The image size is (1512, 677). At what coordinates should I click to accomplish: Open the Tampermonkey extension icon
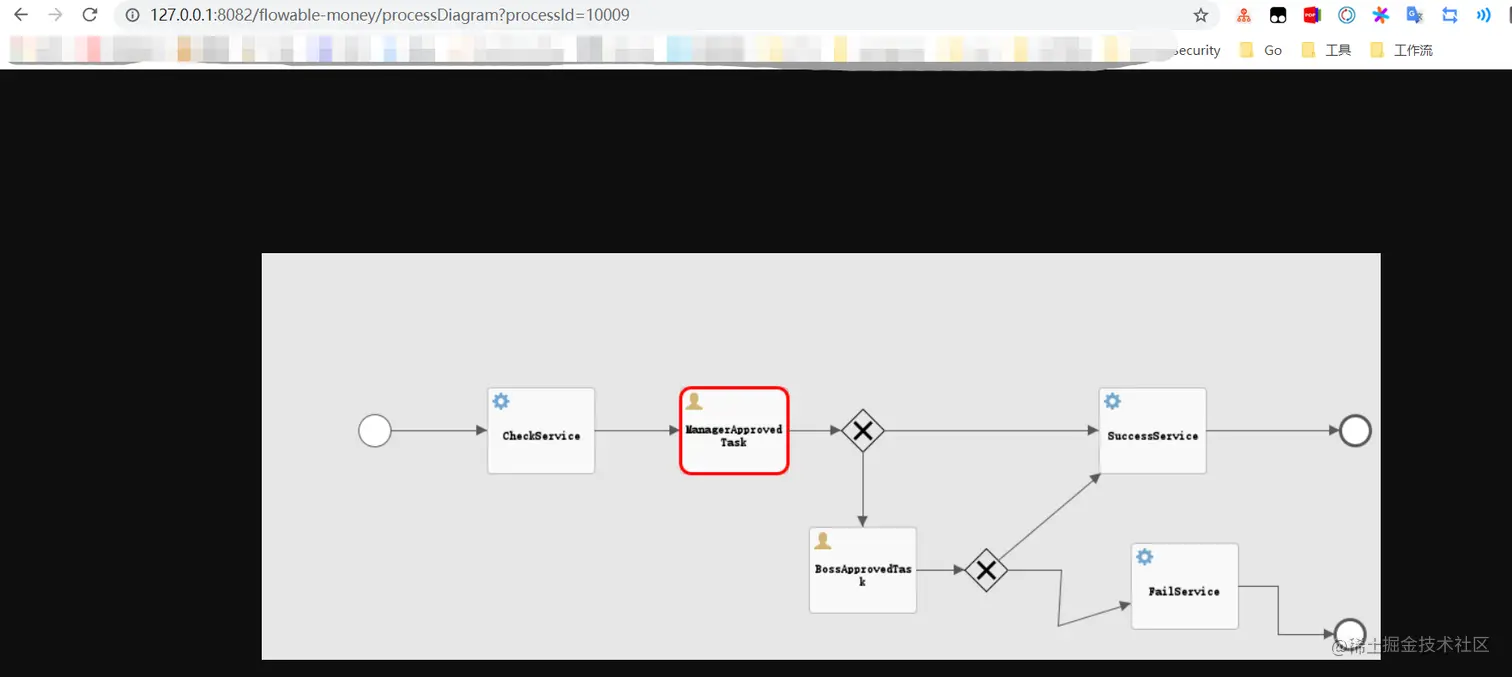1278,15
